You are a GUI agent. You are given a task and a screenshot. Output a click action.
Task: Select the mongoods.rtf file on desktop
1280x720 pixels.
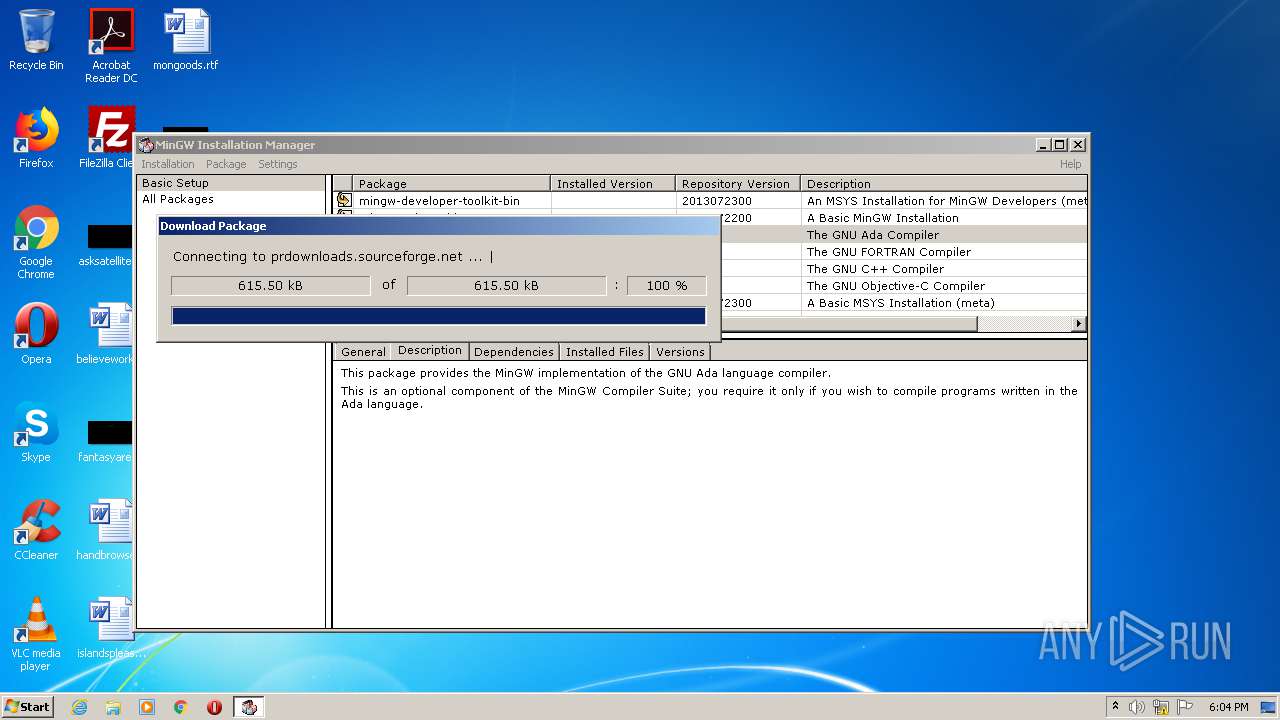(186, 40)
